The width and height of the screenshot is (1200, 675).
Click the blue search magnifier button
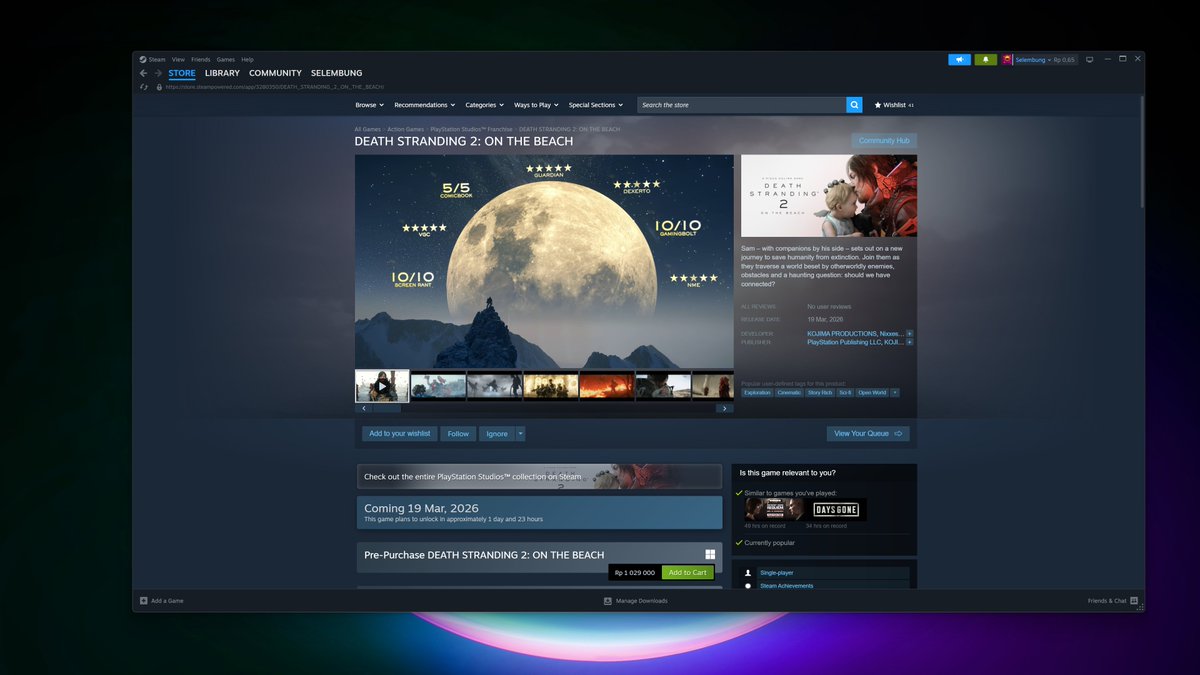click(x=854, y=105)
